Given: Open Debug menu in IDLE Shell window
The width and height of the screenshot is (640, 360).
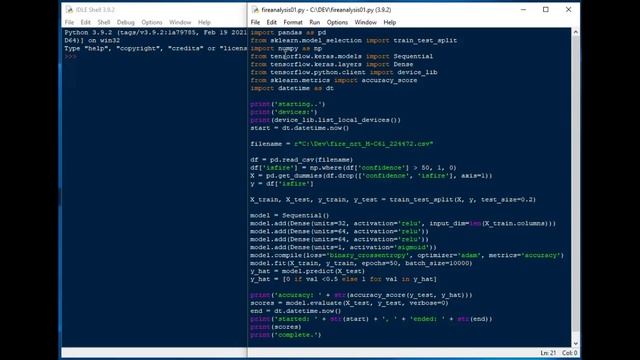Looking at the screenshot, I should [x=126, y=22].
